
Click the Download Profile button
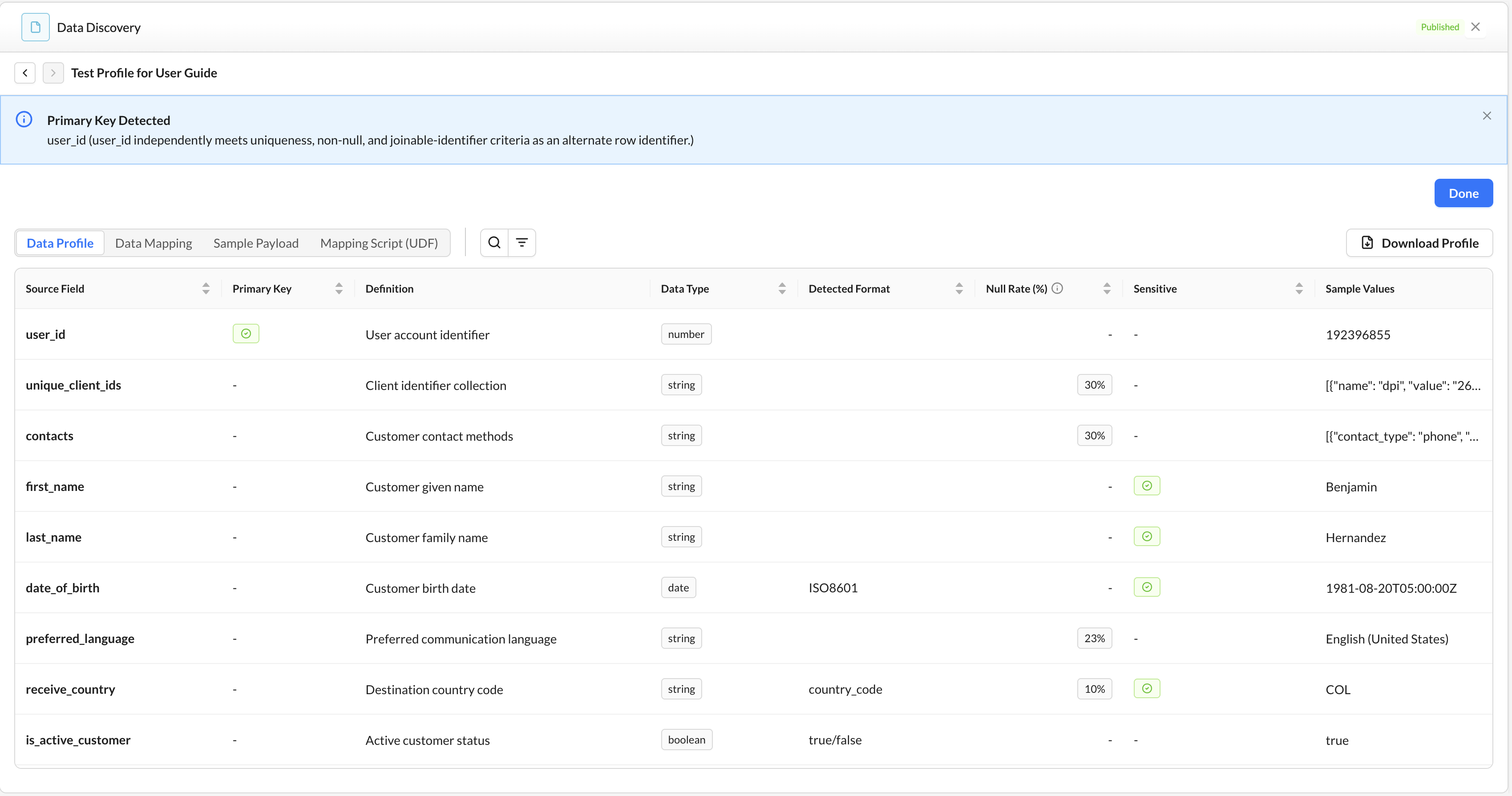click(x=1419, y=243)
